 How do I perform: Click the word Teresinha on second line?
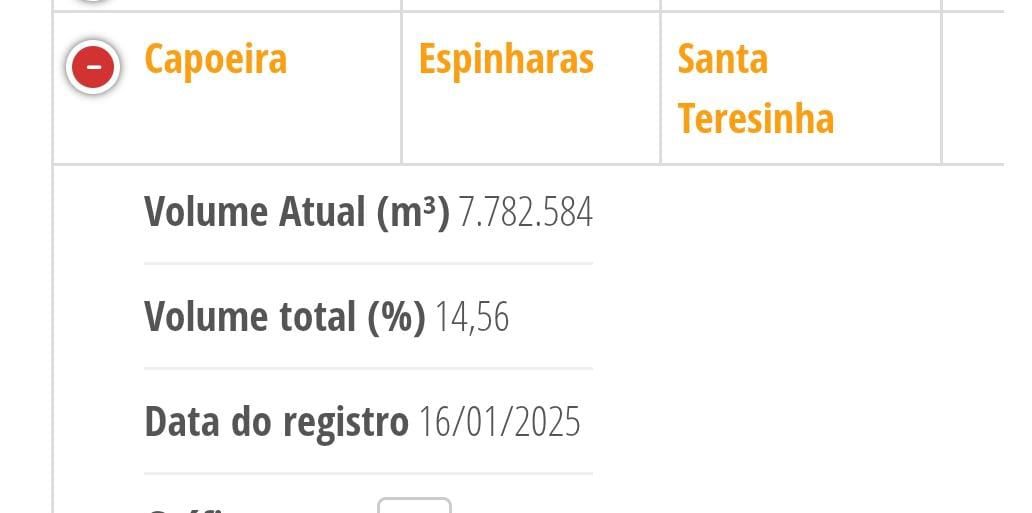click(x=756, y=118)
